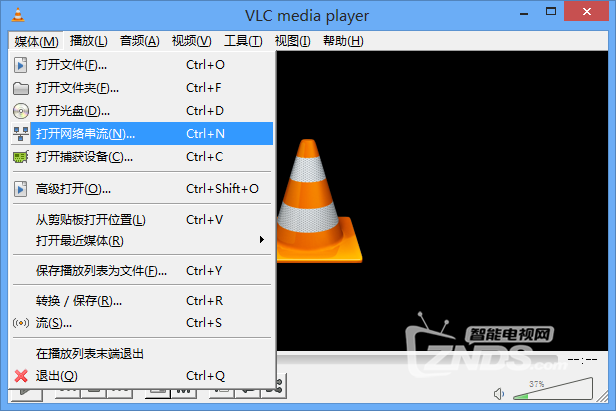Click the Open Folder icon
The height and width of the screenshot is (411, 616).
pyautogui.click(x=20, y=88)
